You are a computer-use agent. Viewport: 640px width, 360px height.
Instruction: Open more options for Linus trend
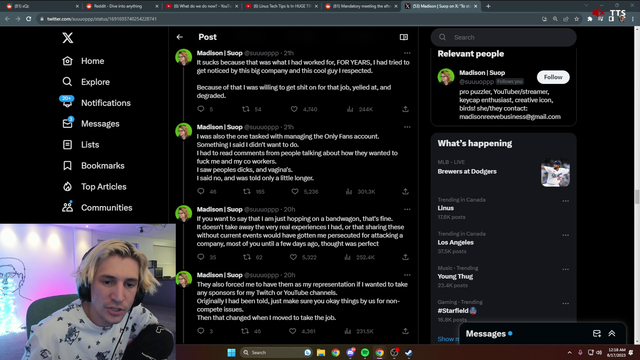click(x=565, y=201)
